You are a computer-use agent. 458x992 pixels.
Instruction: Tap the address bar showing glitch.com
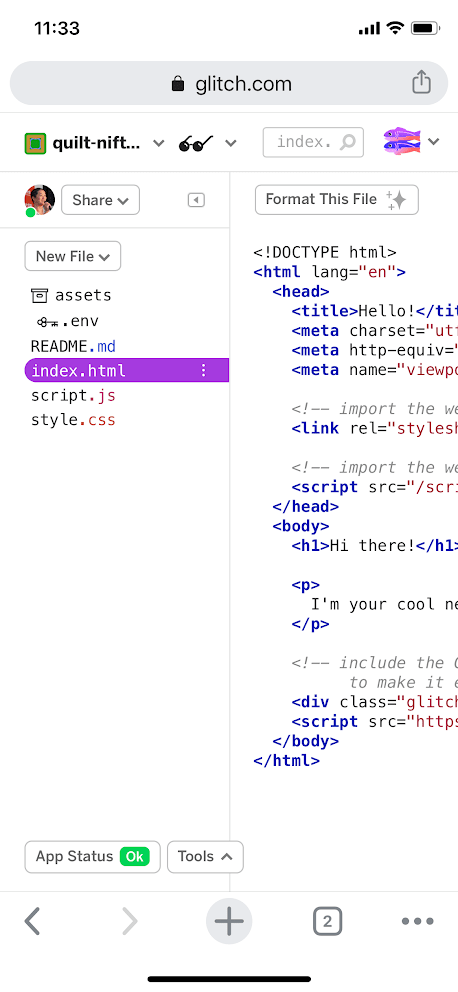(x=229, y=84)
